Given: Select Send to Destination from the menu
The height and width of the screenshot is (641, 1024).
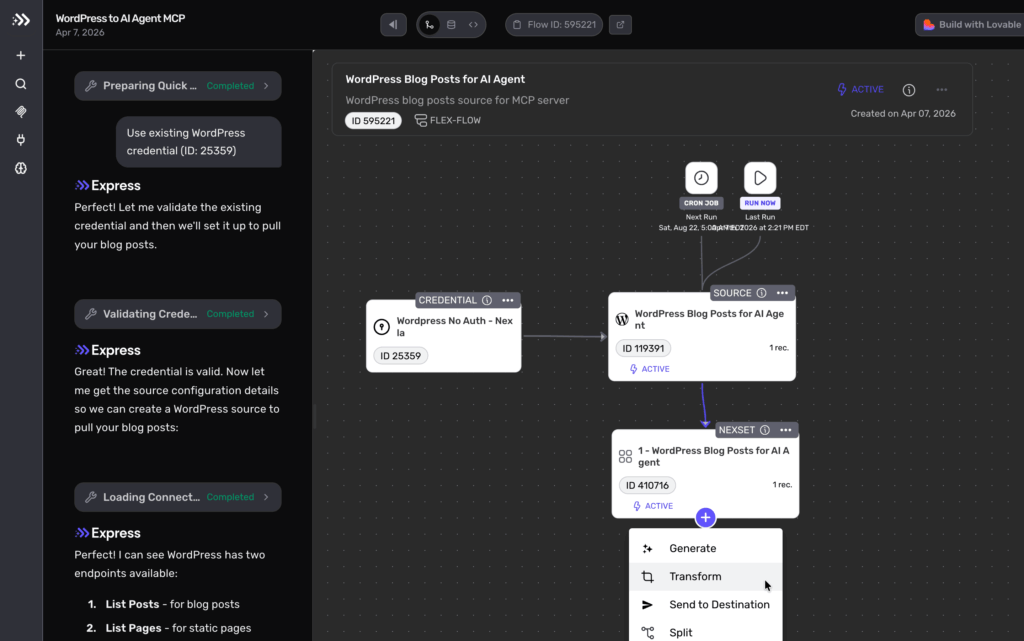Looking at the screenshot, I should pos(705,605).
